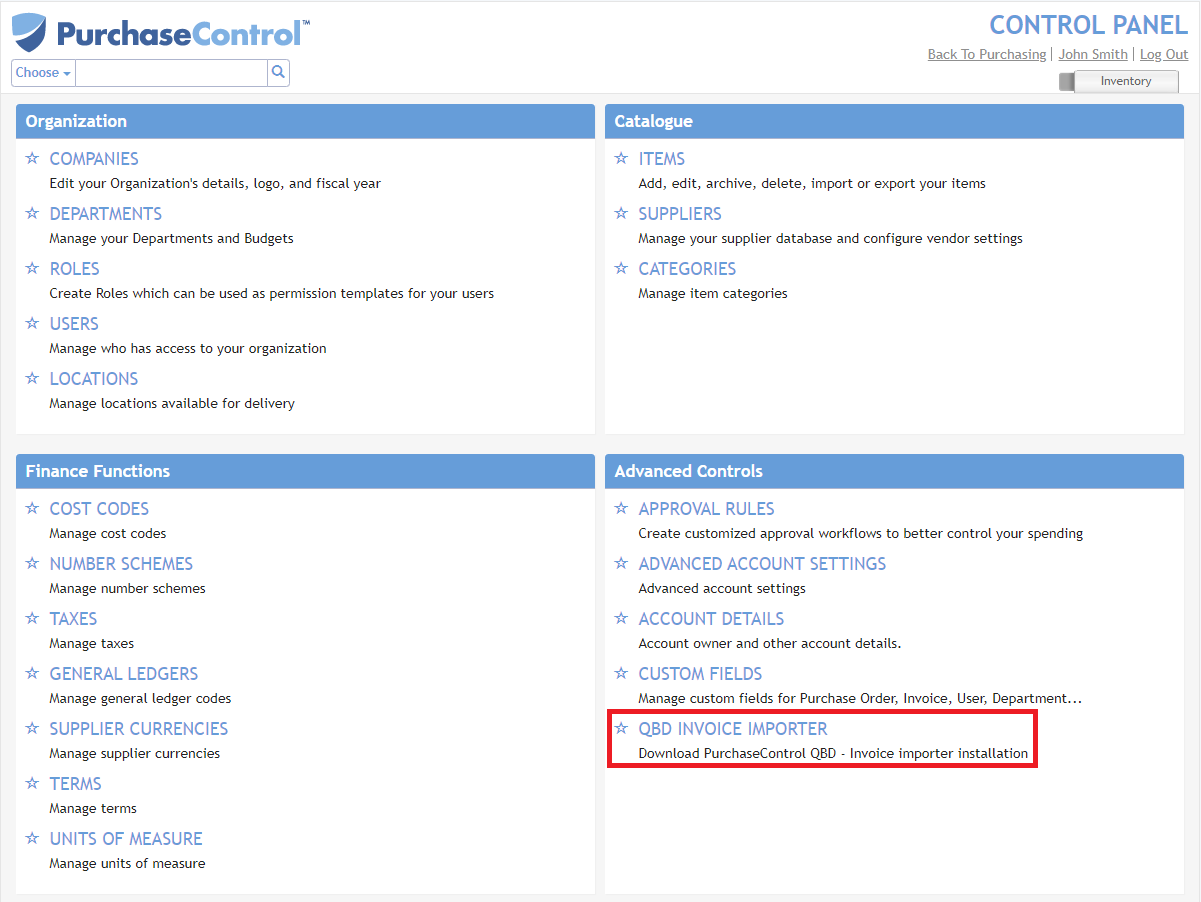
Task: Click the star icon beside SUPPLIERS
Action: 621,213
